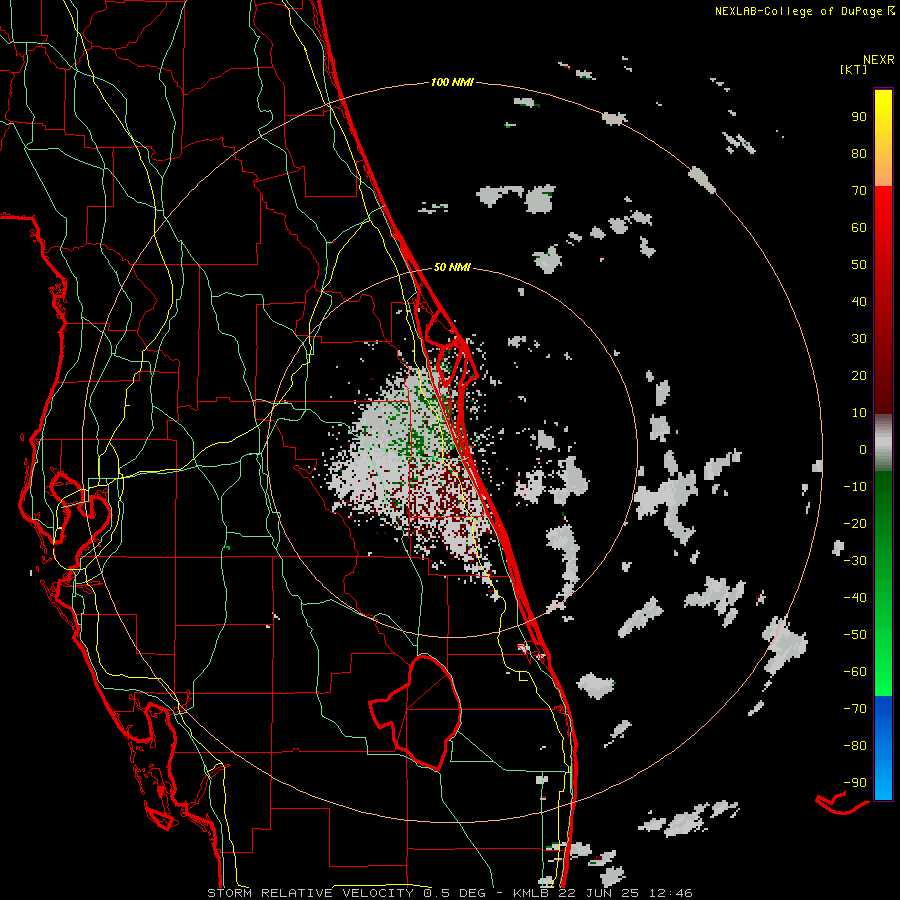Click the -40 value on the velocity scale
This screenshot has height=900, width=900.
click(855, 598)
